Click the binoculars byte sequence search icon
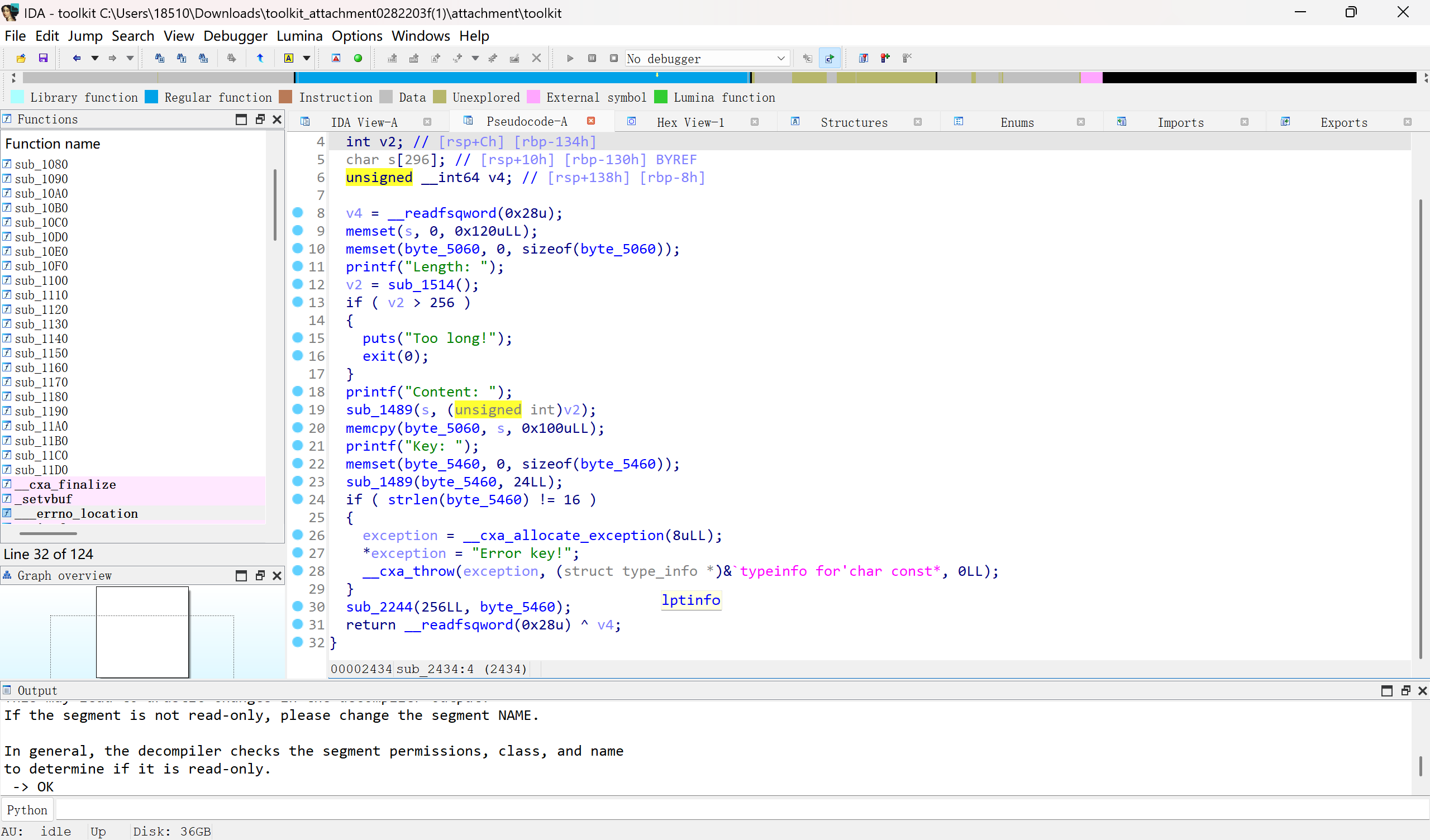 203,58
